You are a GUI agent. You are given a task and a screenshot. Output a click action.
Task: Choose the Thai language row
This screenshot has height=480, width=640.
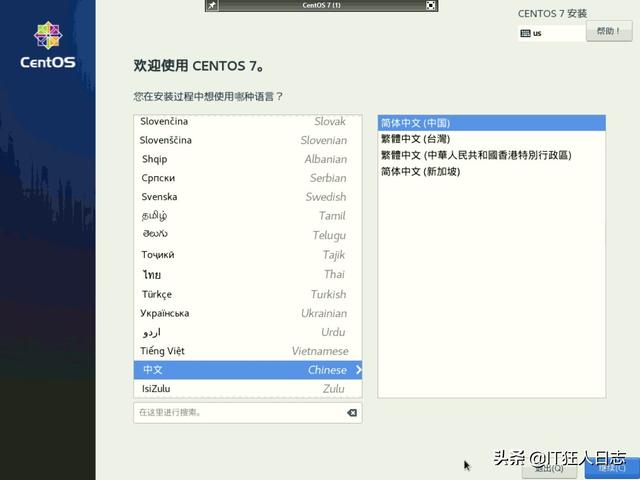pyautogui.click(x=247, y=274)
